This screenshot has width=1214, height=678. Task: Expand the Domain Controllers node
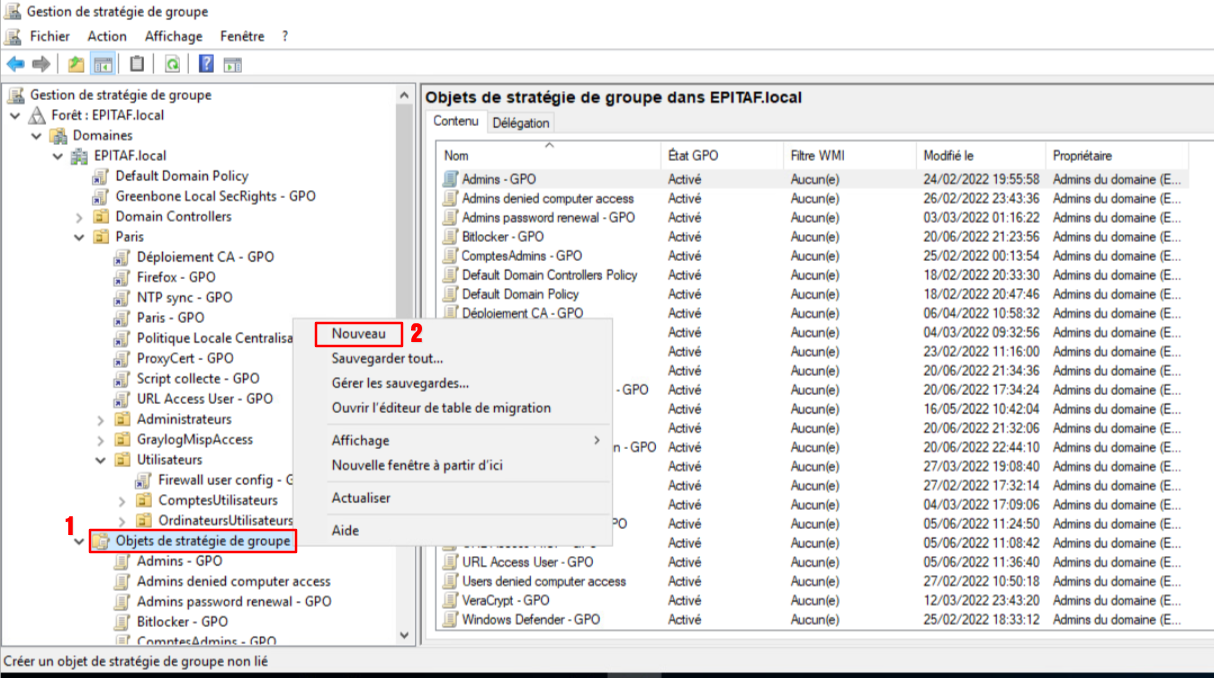[x=80, y=217]
